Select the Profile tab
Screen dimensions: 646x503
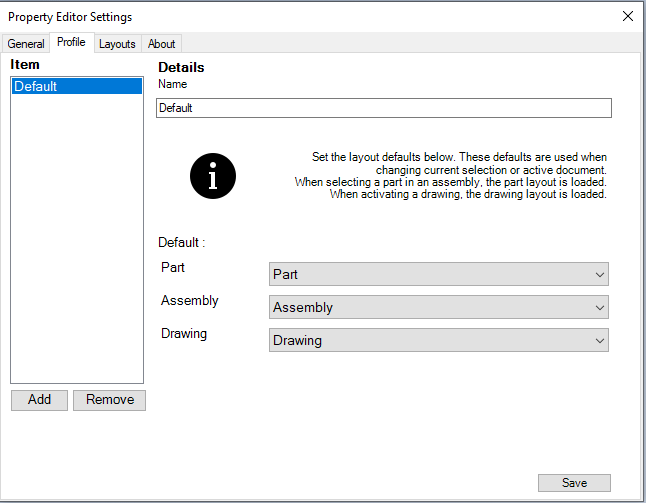pos(71,42)
